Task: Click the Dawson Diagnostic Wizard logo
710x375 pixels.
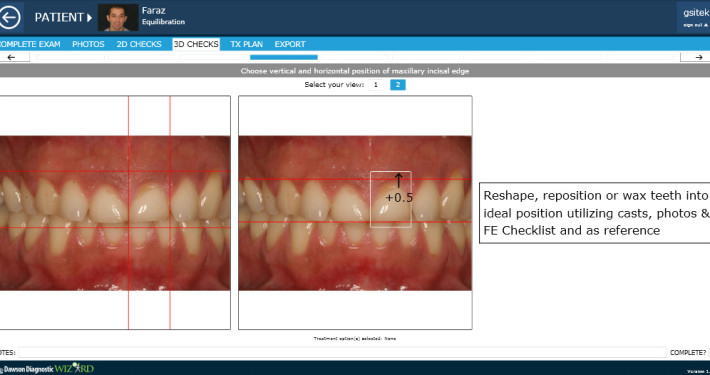Action: click(x=47, y=368)
